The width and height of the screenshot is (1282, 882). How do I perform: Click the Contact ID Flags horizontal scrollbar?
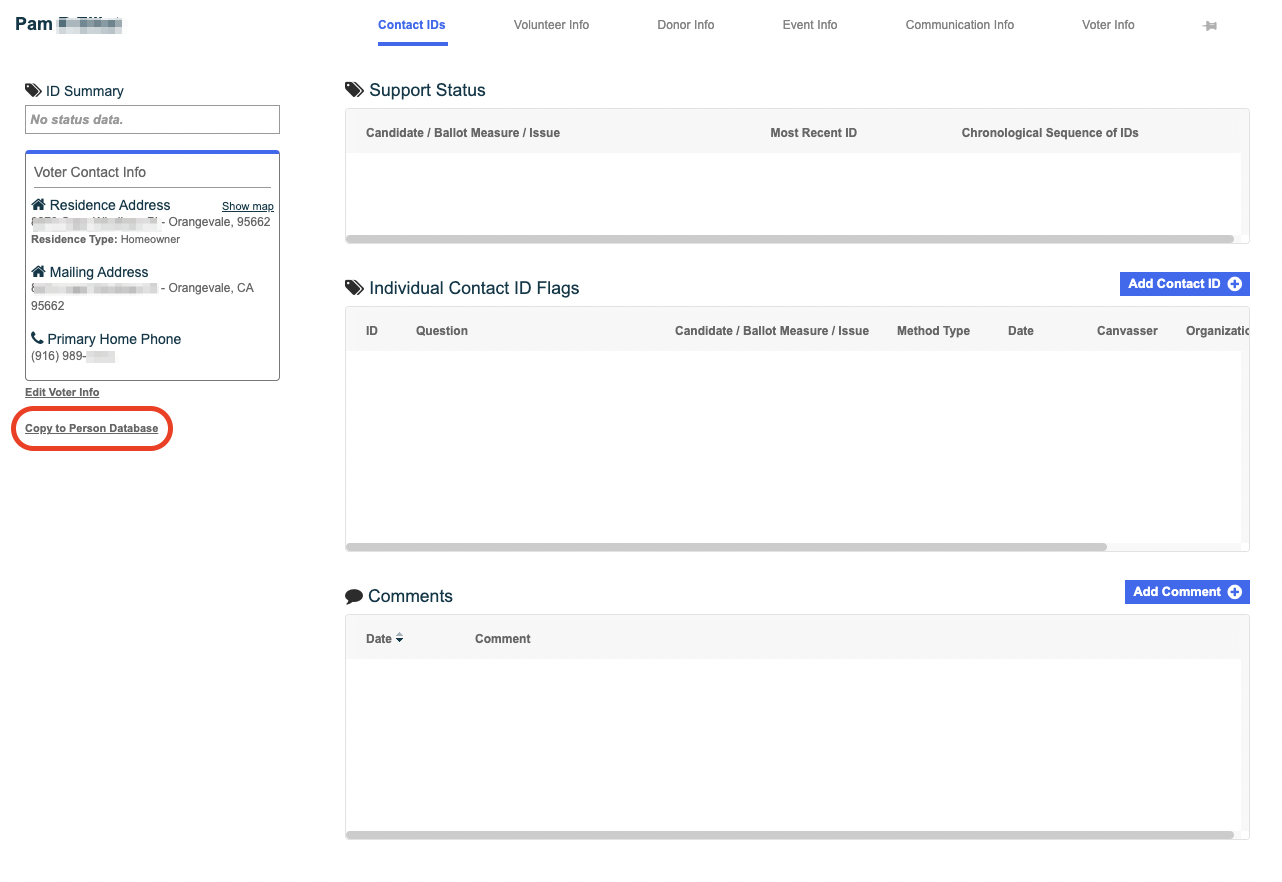click(726, 547)
